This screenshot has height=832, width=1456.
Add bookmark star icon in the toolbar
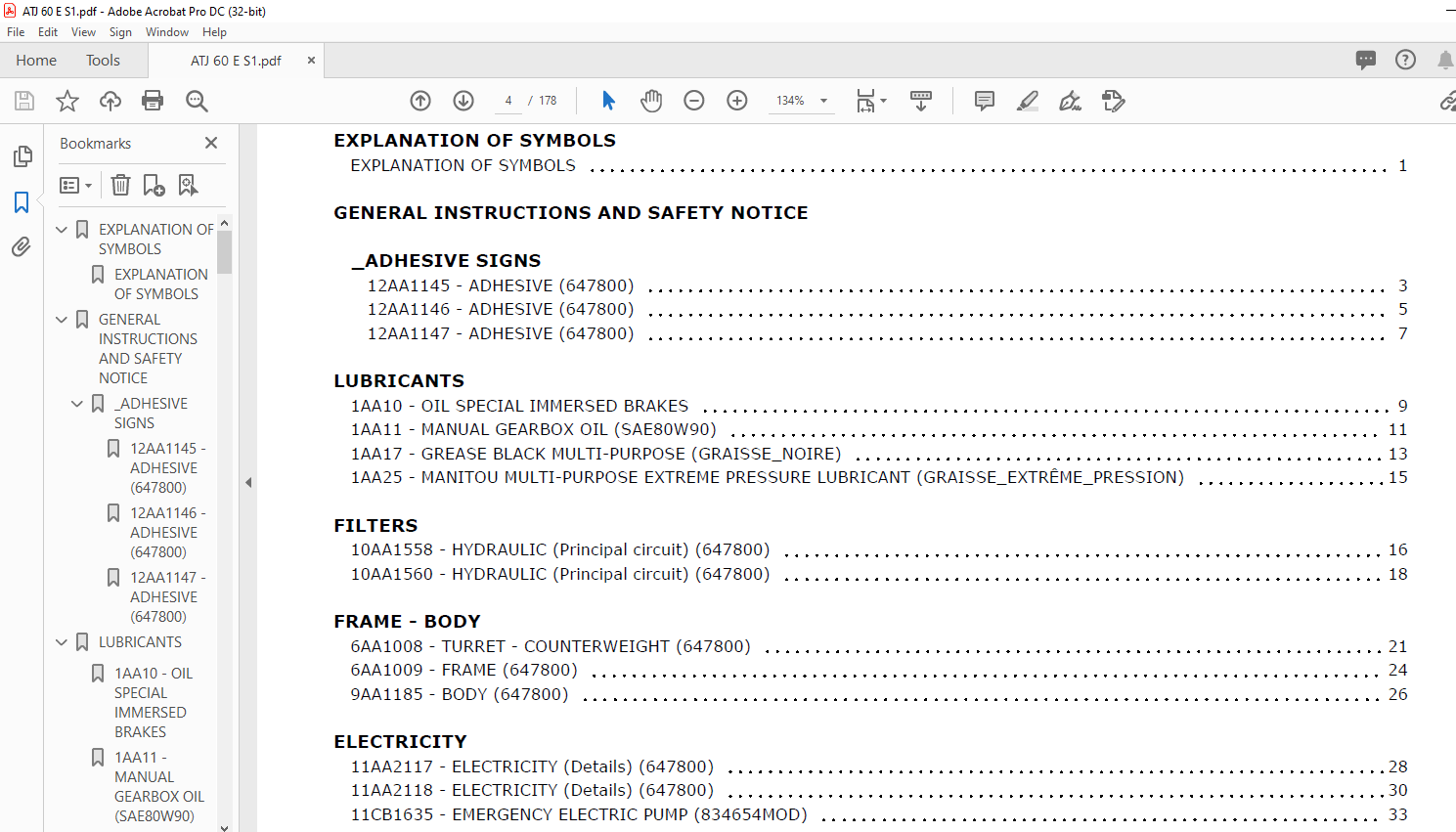click(x=67, y=101)
